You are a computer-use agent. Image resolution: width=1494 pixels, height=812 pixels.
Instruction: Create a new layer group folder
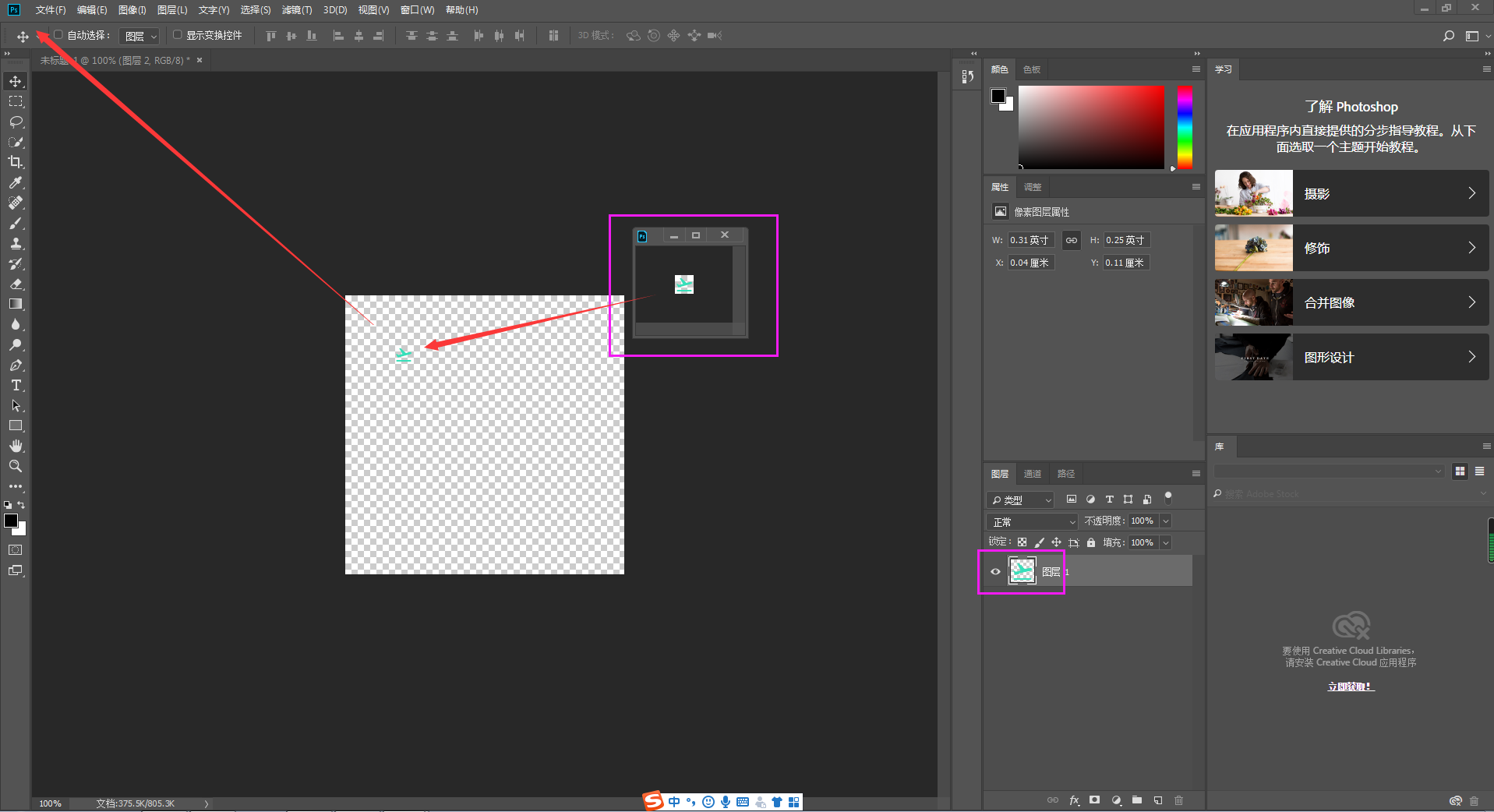(x=1137, y=800)
